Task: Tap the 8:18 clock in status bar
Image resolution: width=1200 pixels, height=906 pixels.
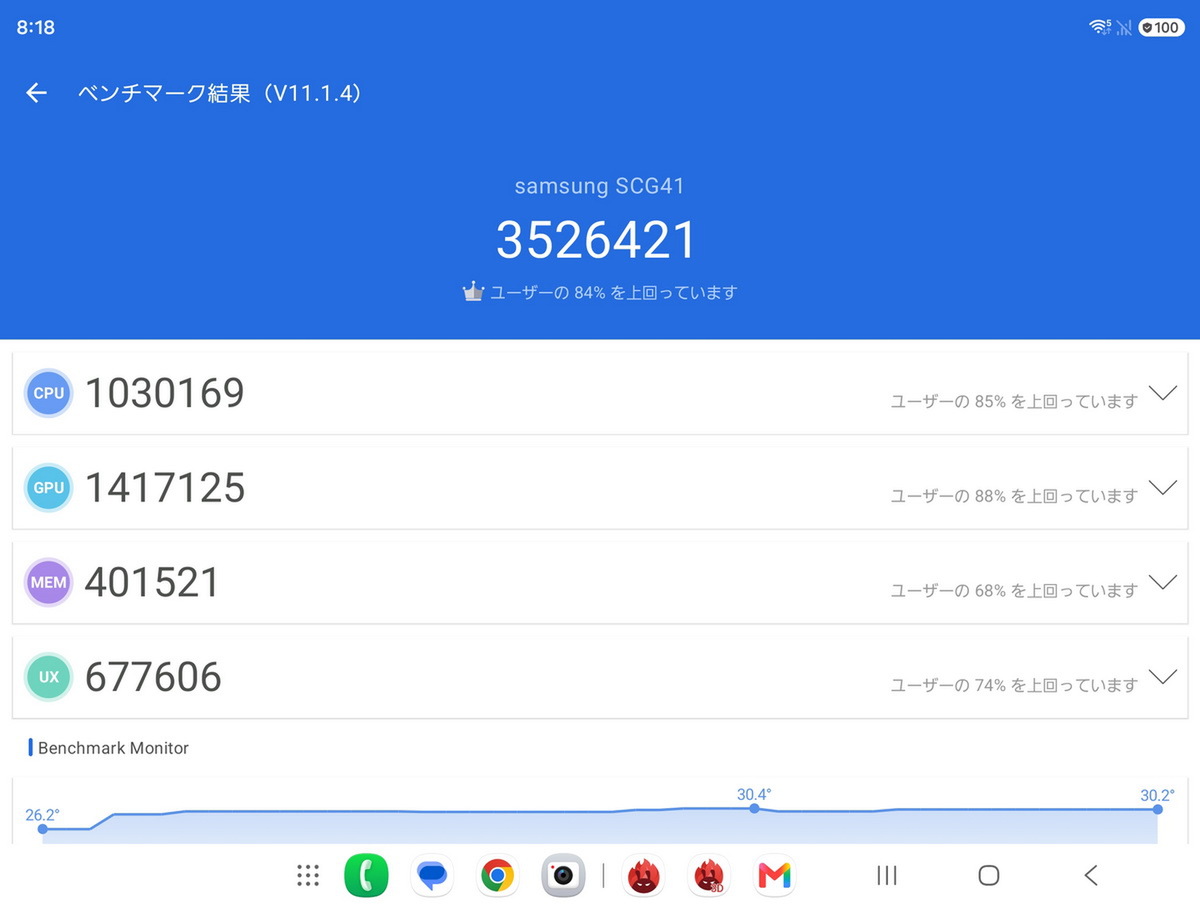Action: [36, 27]
